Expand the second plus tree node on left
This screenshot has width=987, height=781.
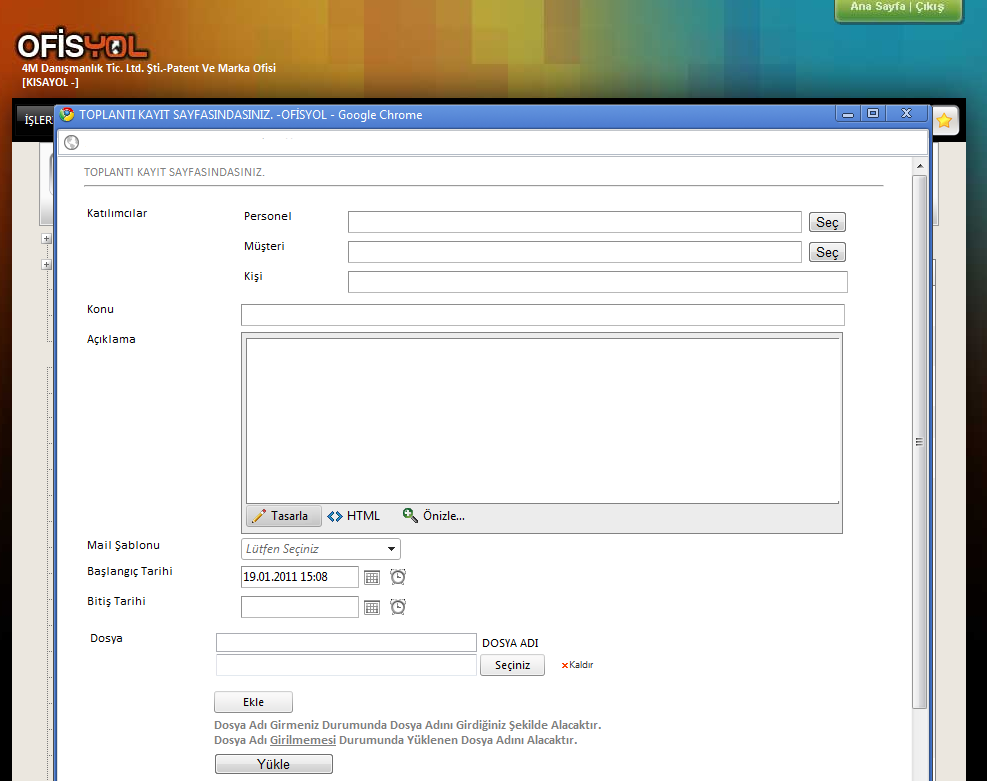tap(46, 265)
